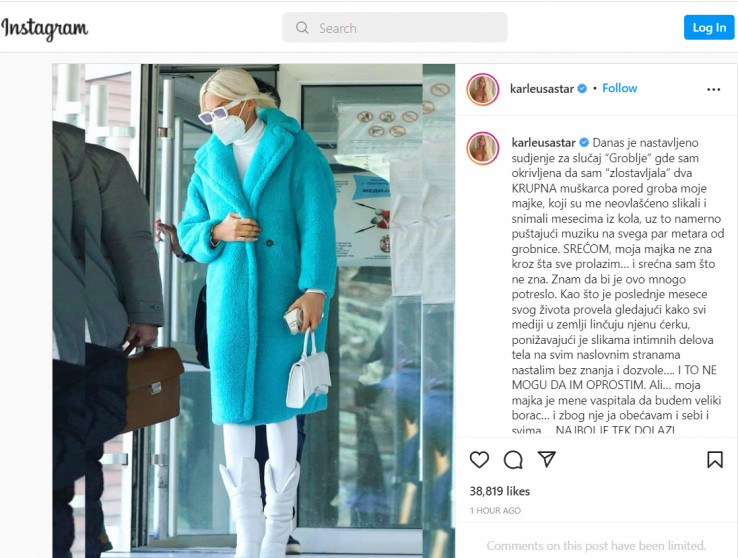Screen dimensions: 738x558
Task: Focus the Search input field
Action: 394,28
